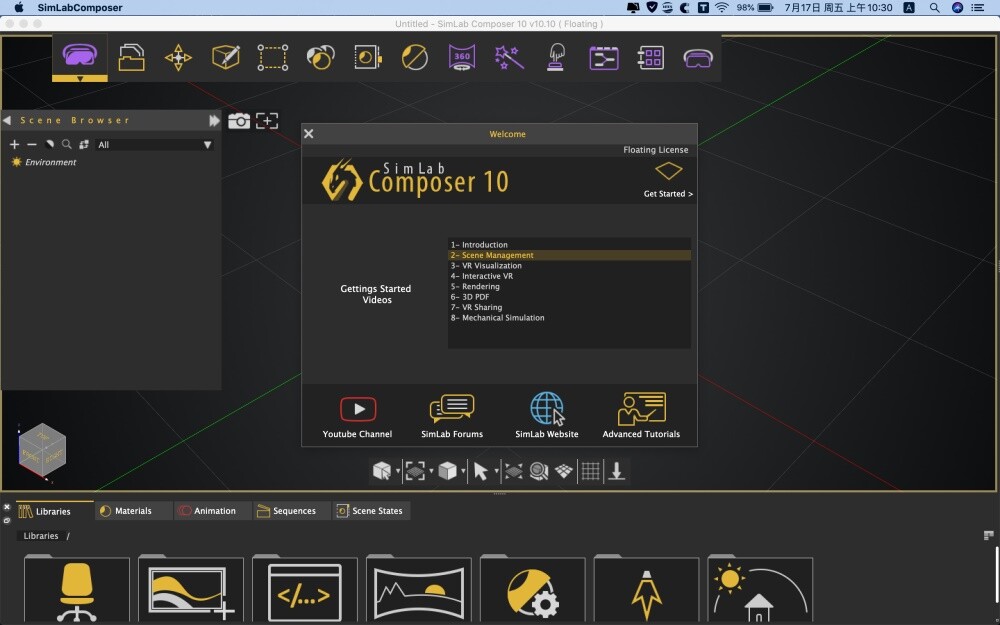Click the half-filled circle render icon

[x=415, y=57]
